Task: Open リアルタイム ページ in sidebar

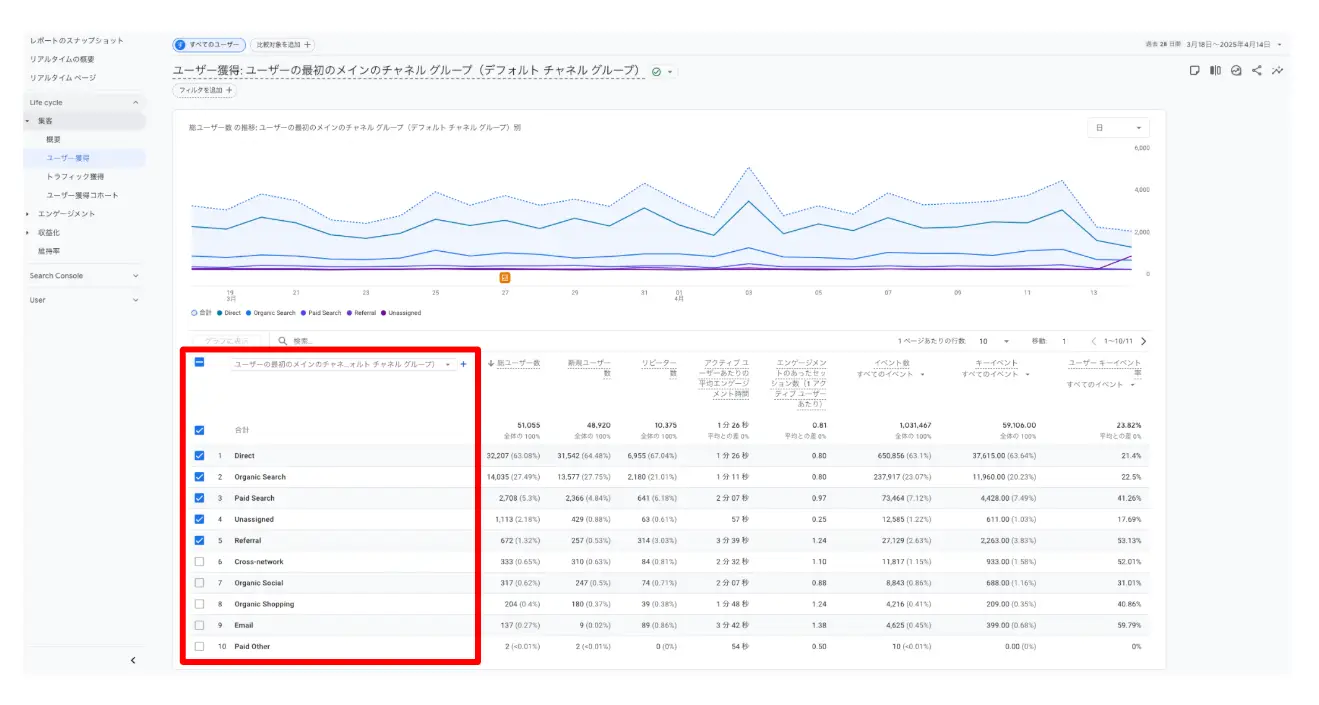Action: coord(63,77)
